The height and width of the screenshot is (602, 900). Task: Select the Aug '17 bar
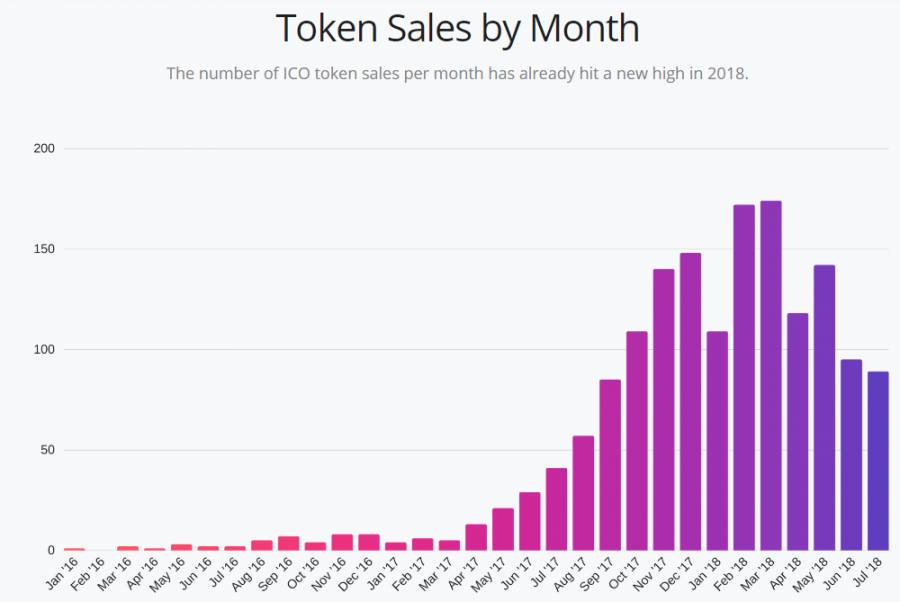coord(583,494)
